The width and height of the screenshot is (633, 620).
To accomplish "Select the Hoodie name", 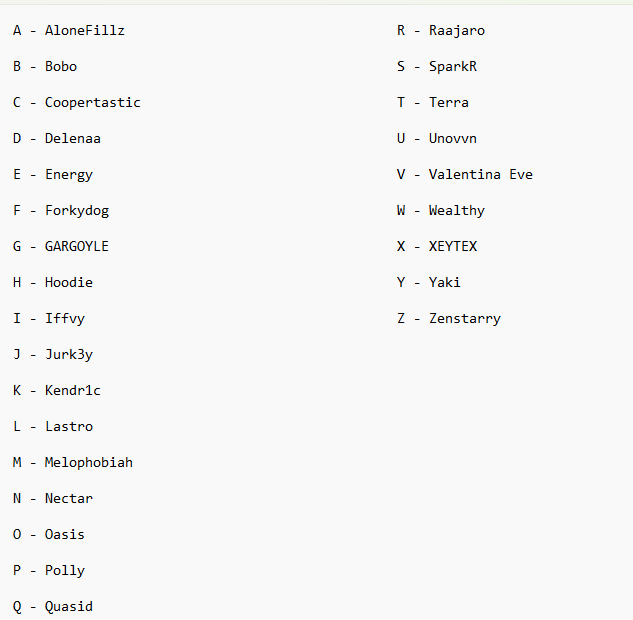I will [69, 282].
